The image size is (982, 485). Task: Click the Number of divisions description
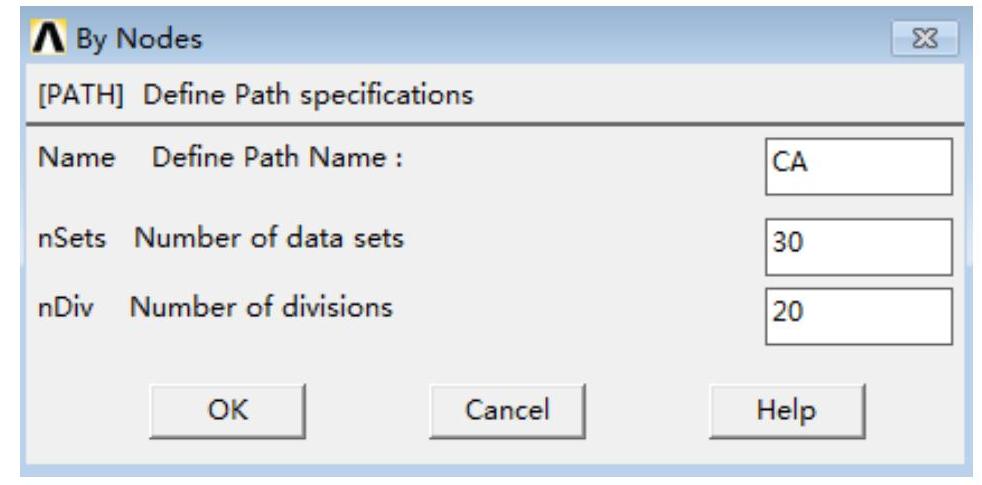point(260,309)
